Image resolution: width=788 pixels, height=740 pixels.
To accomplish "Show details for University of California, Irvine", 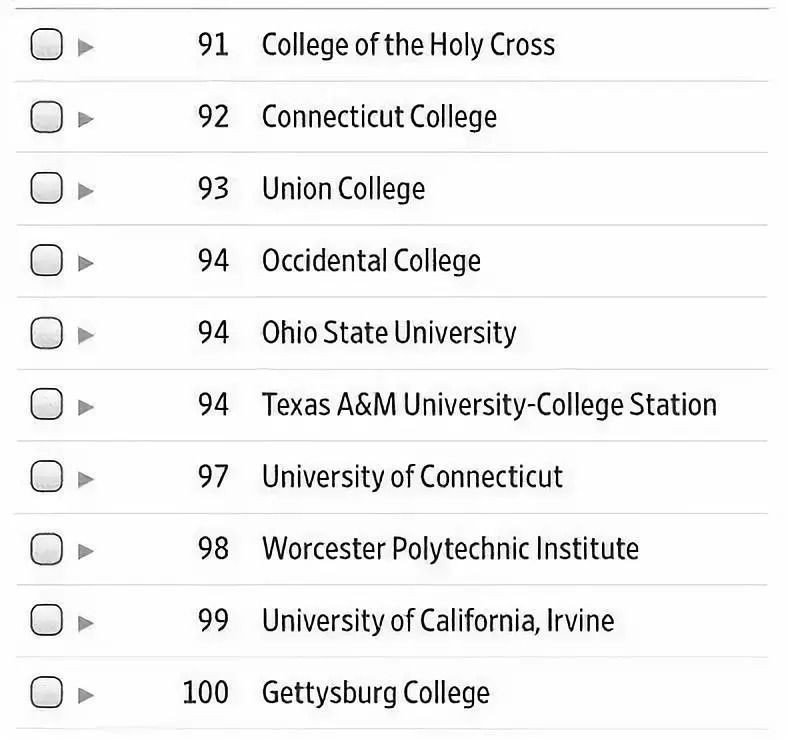I will point(86,622).
